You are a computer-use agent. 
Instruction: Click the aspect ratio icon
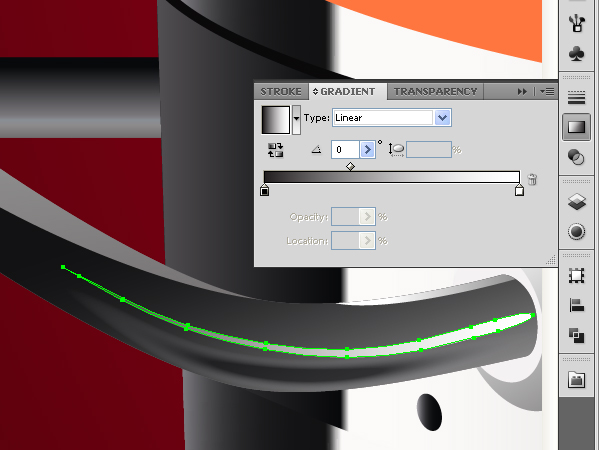(x=396, y=149)
